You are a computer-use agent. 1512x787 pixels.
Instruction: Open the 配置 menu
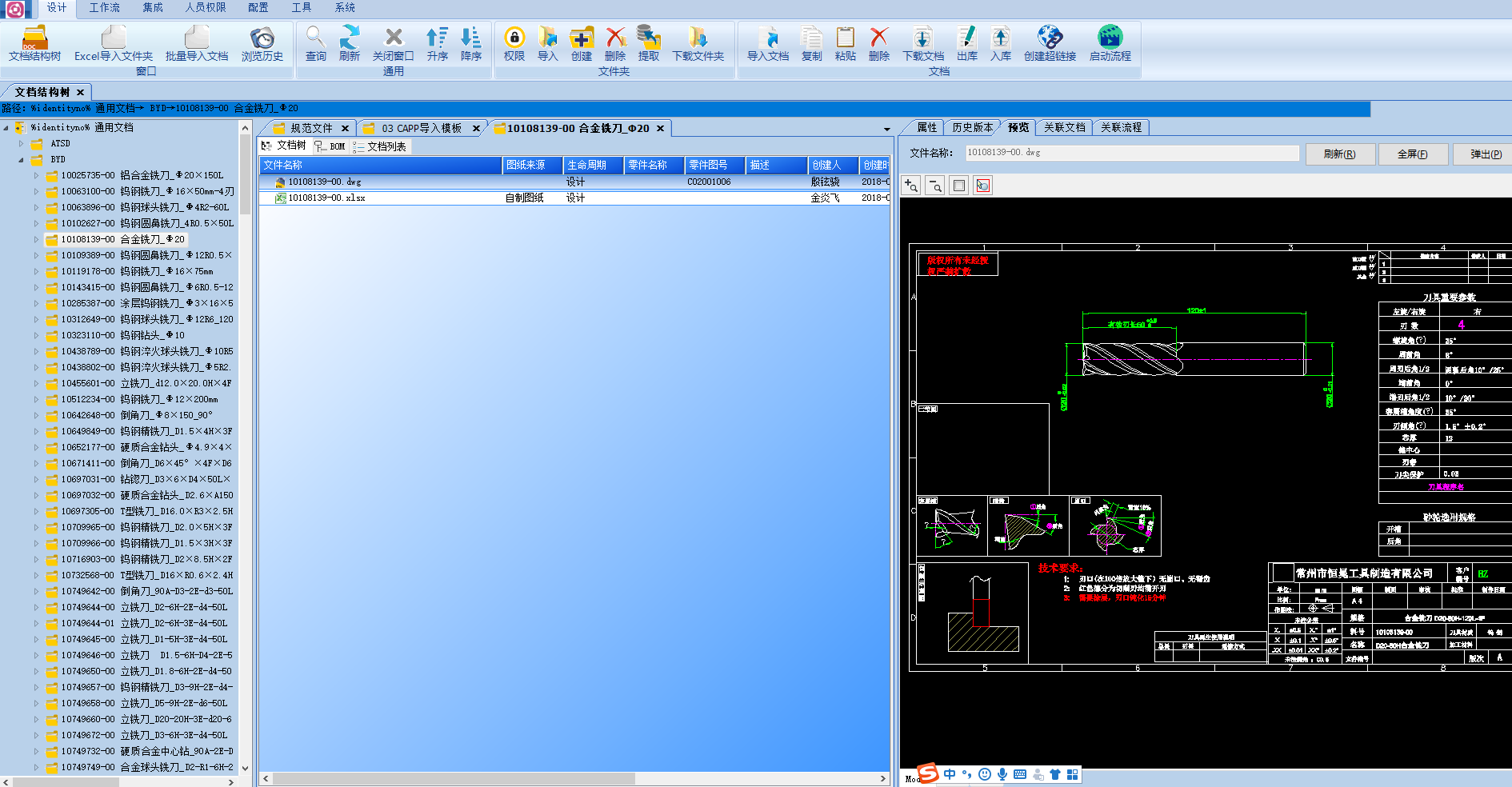pyautogui.click(x=258, y=7)
